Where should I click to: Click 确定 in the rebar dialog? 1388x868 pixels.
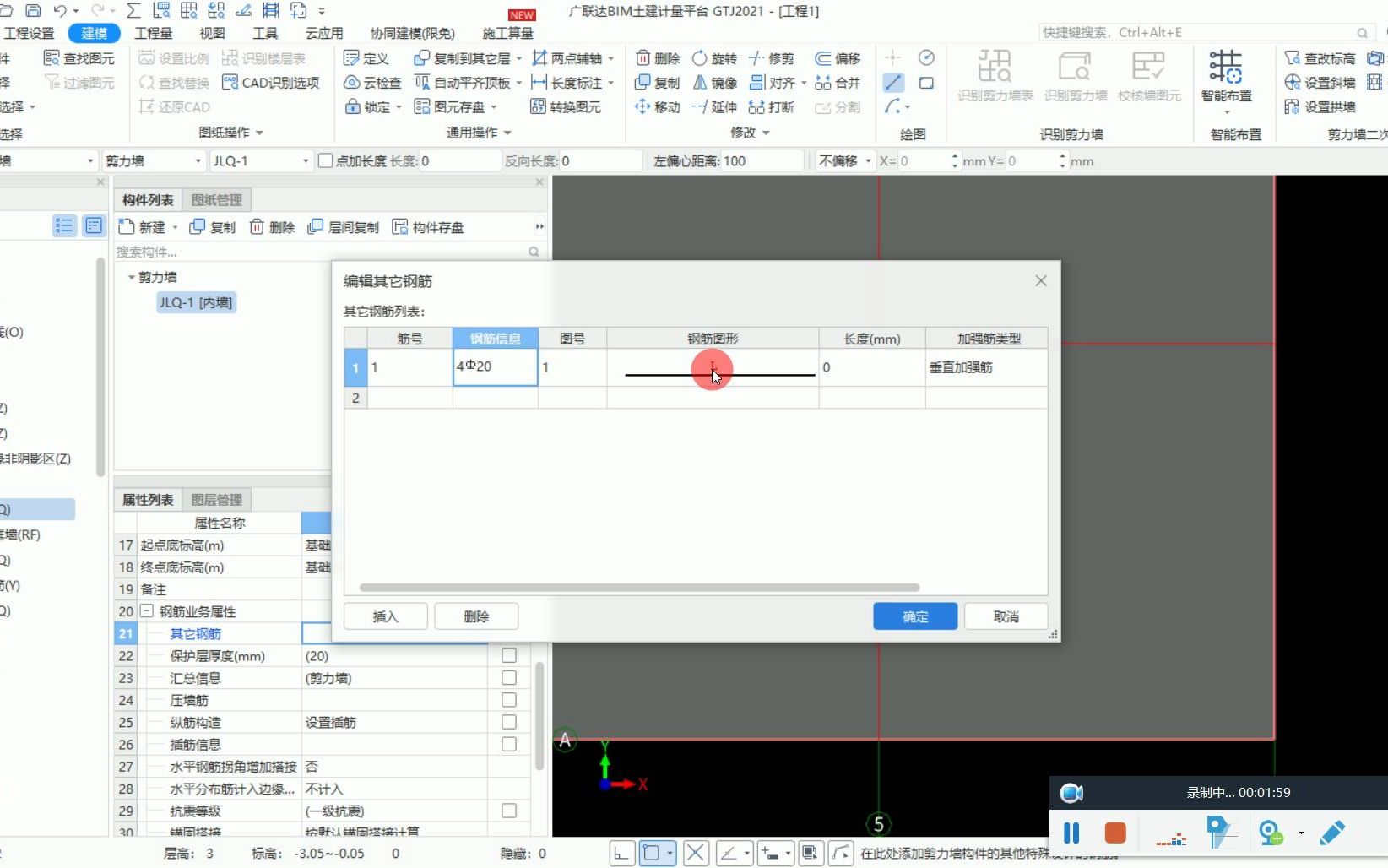coord(915,616)
